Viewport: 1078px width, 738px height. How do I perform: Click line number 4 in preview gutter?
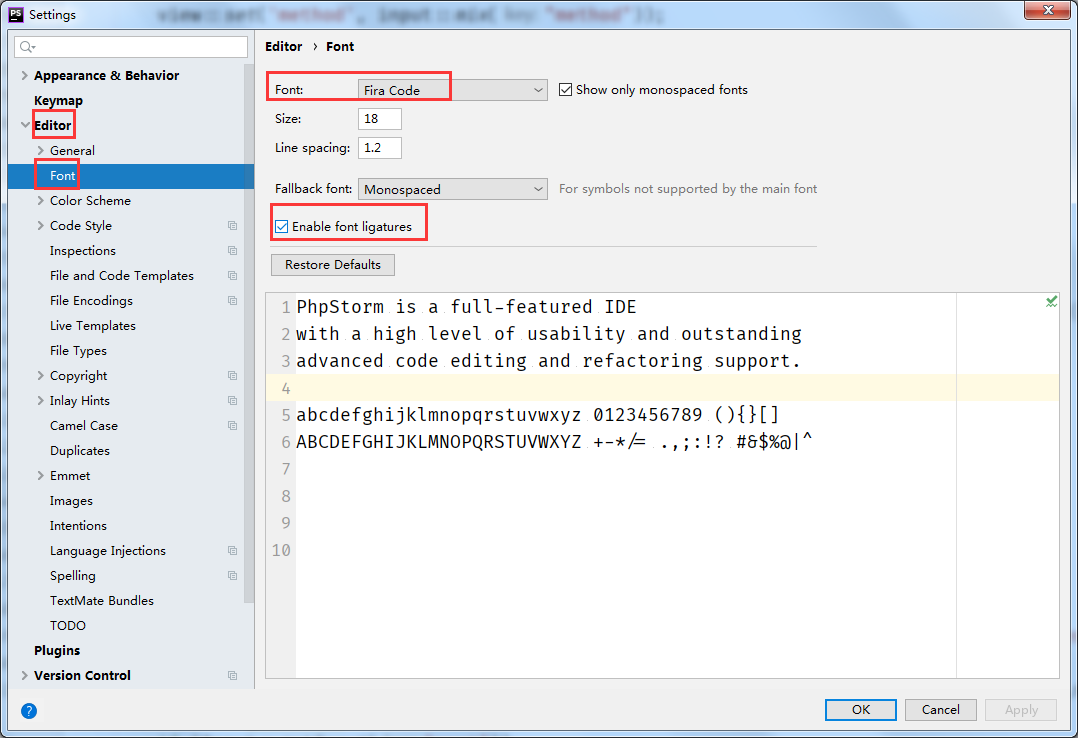tap(285, 389)
